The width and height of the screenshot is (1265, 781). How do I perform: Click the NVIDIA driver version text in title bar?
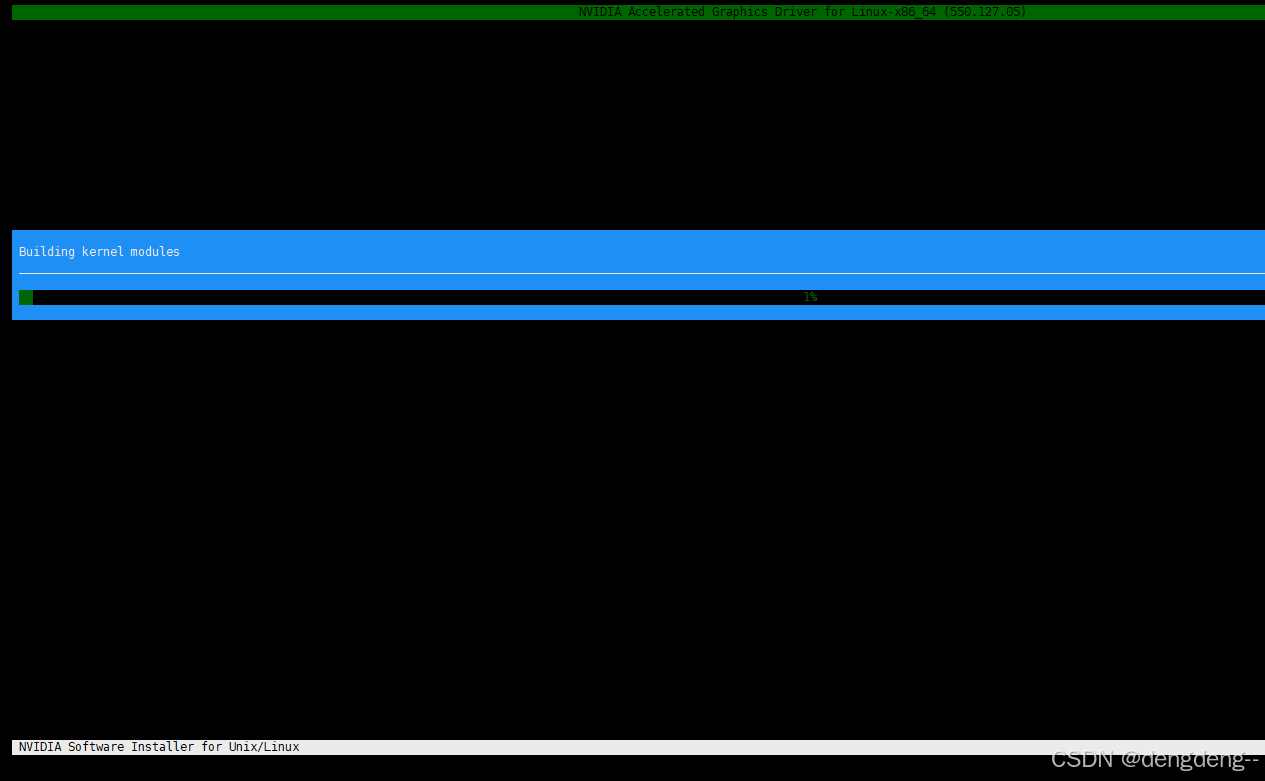[985, 11]
